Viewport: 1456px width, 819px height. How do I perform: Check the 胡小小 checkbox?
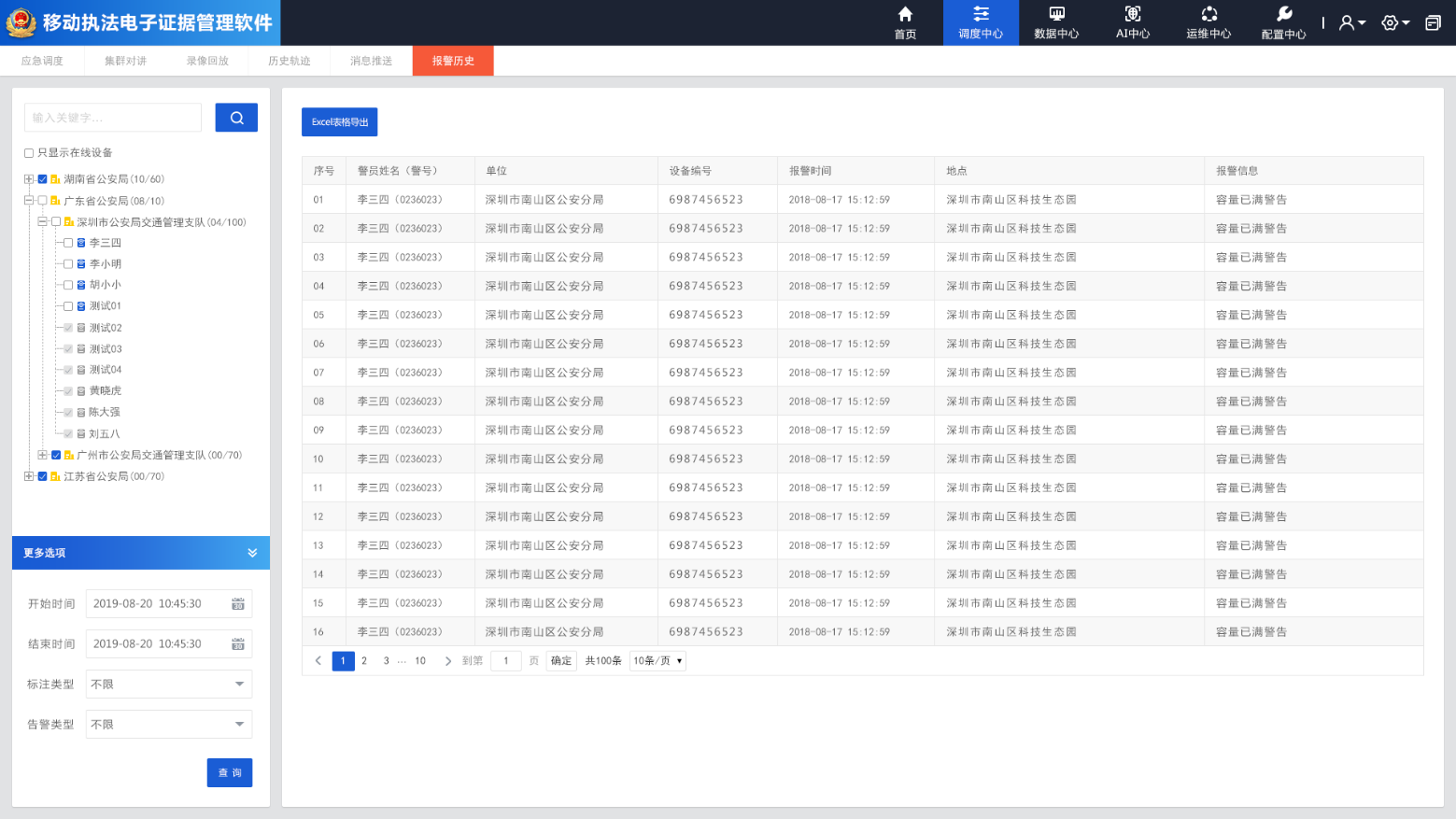pyautogui.click(x=68, y=285)
